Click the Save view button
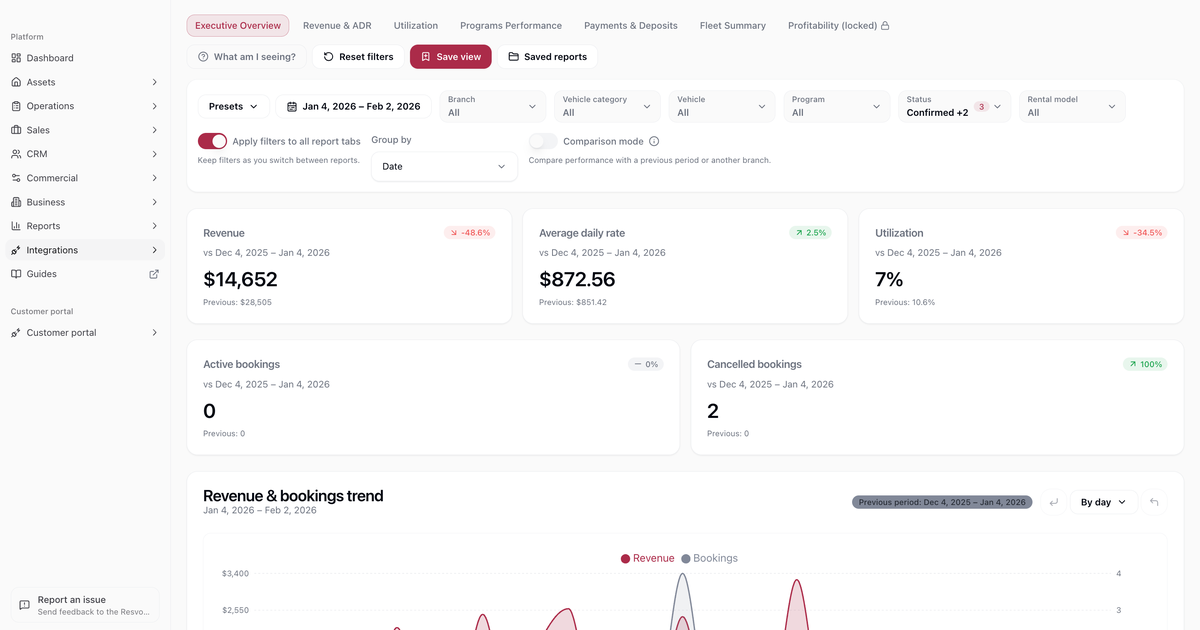1200x630 pixels. click(450, 57)
